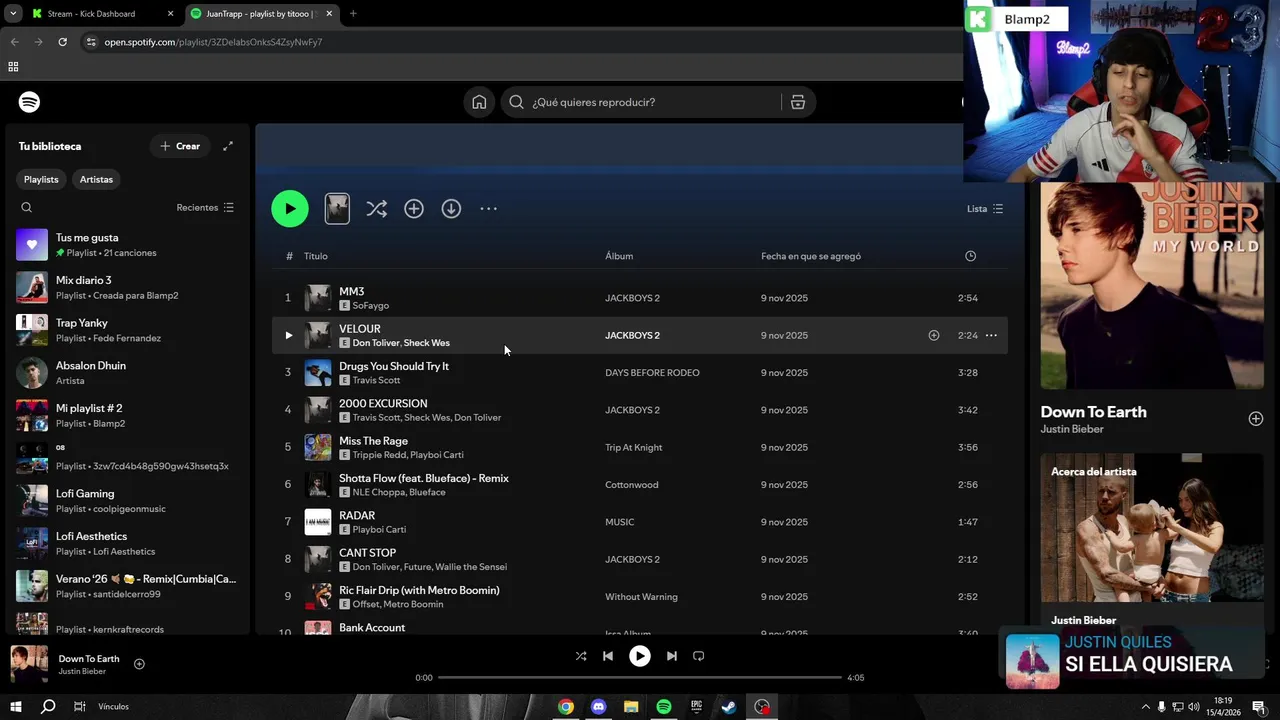Viewport: 1280px width, 720px height.
Task: Click Ric Flair Drip album thumbnail
Action: 318,597
